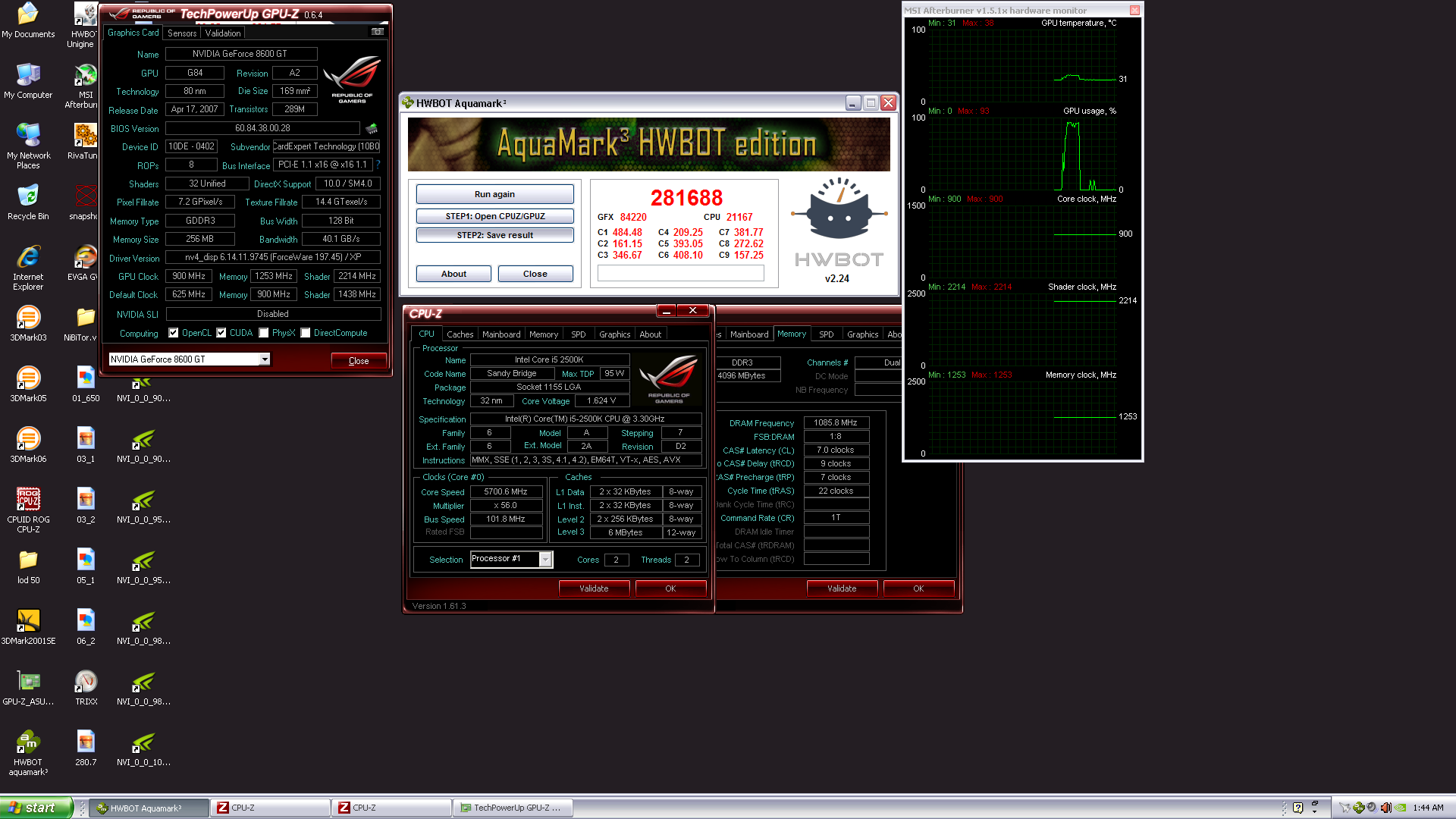Screen dimensions: 1456x819
Task: Click the Close button in Aquamark
Action: (x=535, y=274)
